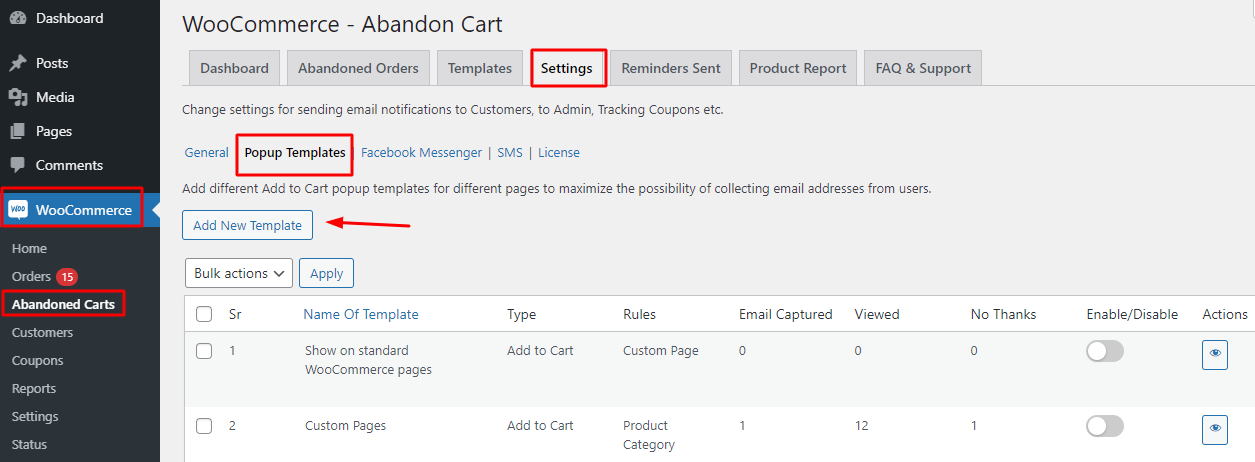1255x462 pixels.
Task: Open WooCommerce Home submenu item
Action: (x=29, y=248)
